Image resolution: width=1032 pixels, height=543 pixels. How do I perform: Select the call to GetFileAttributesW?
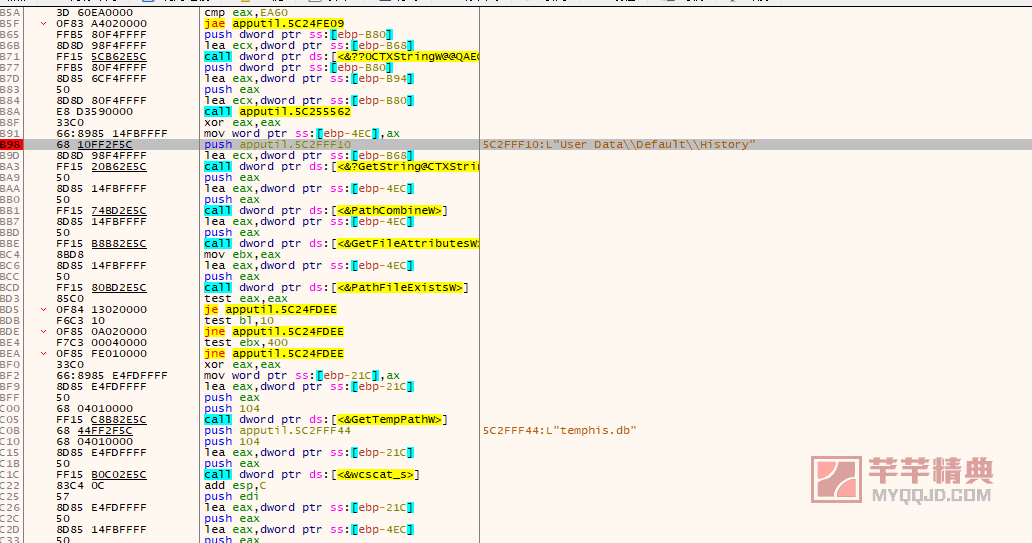tap(341, 244)
